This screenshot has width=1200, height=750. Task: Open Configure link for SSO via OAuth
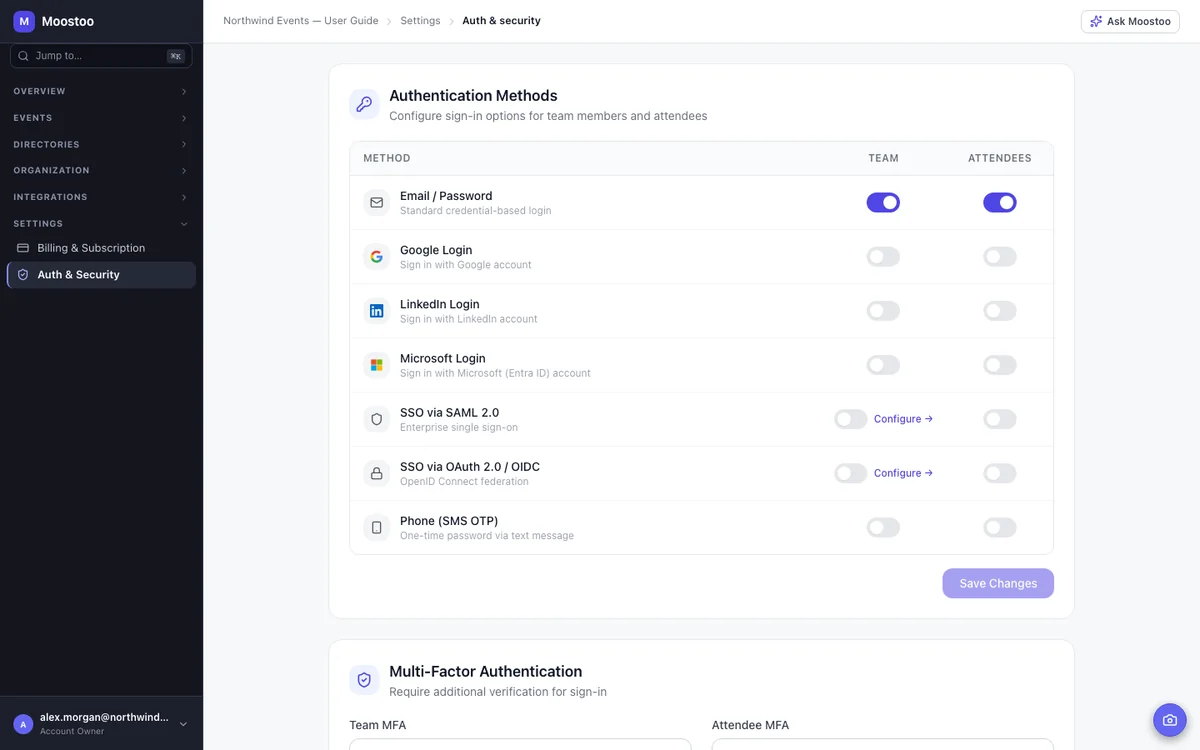(903, 473)
